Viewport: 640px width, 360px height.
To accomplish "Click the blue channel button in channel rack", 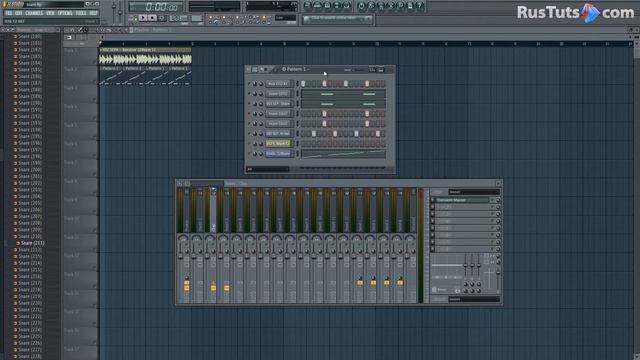I will pyautogui.click(x=278, y=154).
